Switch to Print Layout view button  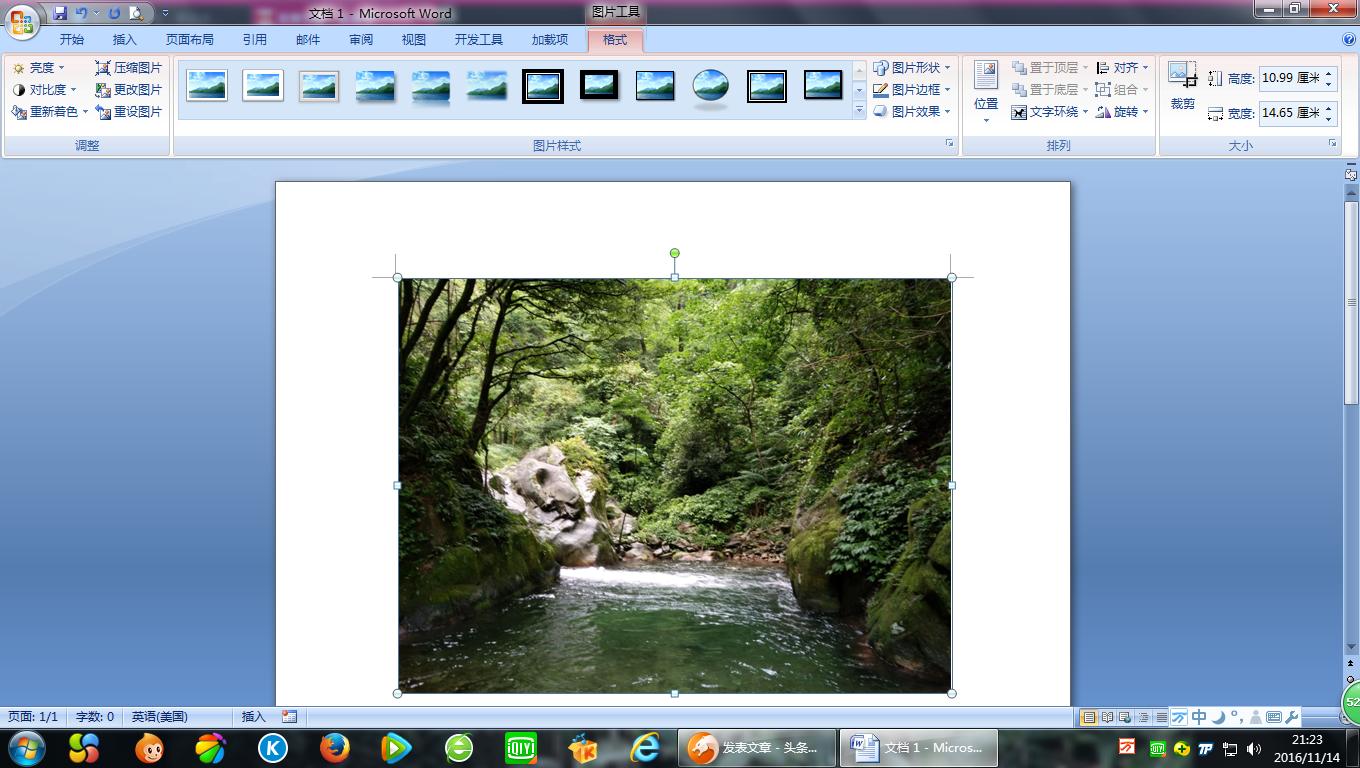click(1088, 717)
